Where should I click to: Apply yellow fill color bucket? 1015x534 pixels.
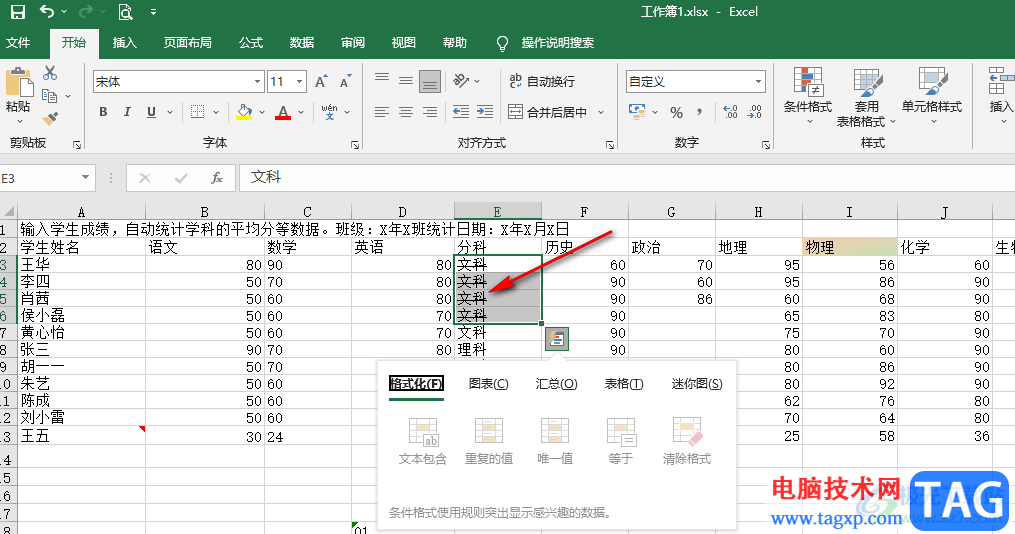point(244,112)
